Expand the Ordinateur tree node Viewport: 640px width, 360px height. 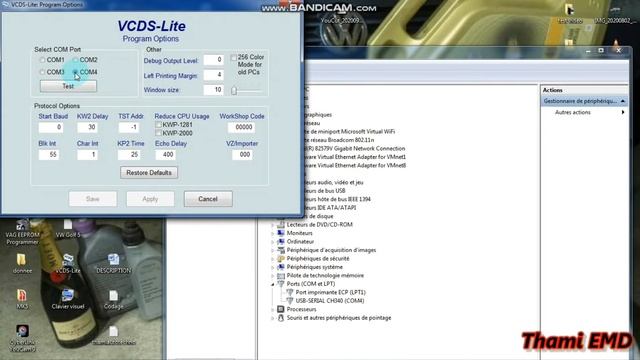(273, 242)
